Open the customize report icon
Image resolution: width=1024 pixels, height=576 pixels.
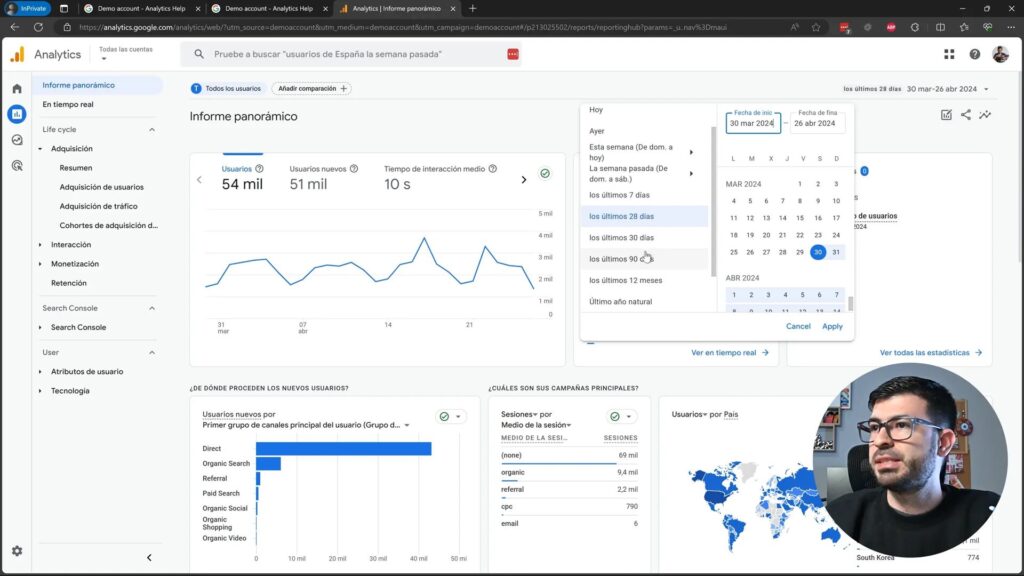click(946, 115)
